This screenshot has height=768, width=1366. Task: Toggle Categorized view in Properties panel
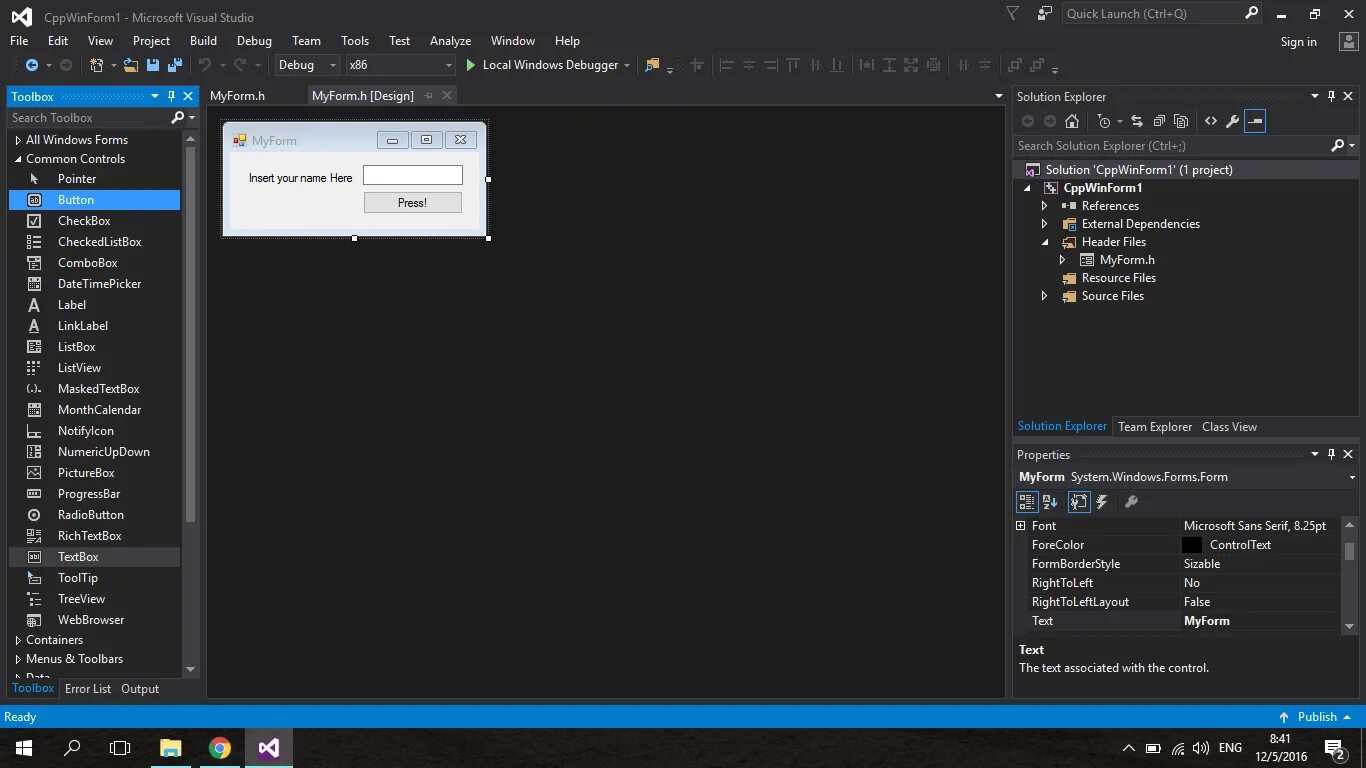pyautogui.click(x=1027, y=502)
